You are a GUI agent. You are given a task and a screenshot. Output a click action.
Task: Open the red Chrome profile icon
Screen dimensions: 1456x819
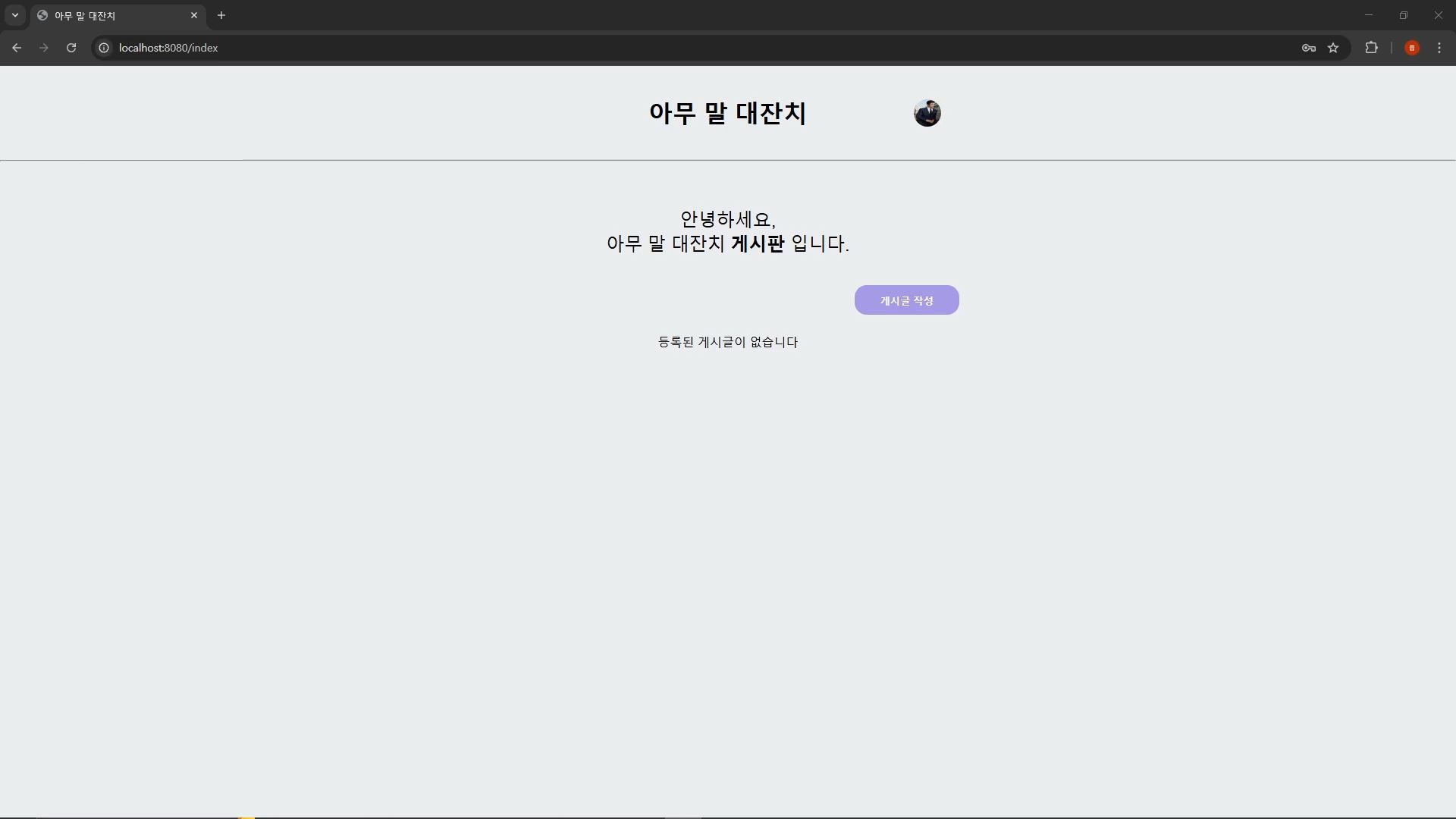click(x=1412, y=48)
